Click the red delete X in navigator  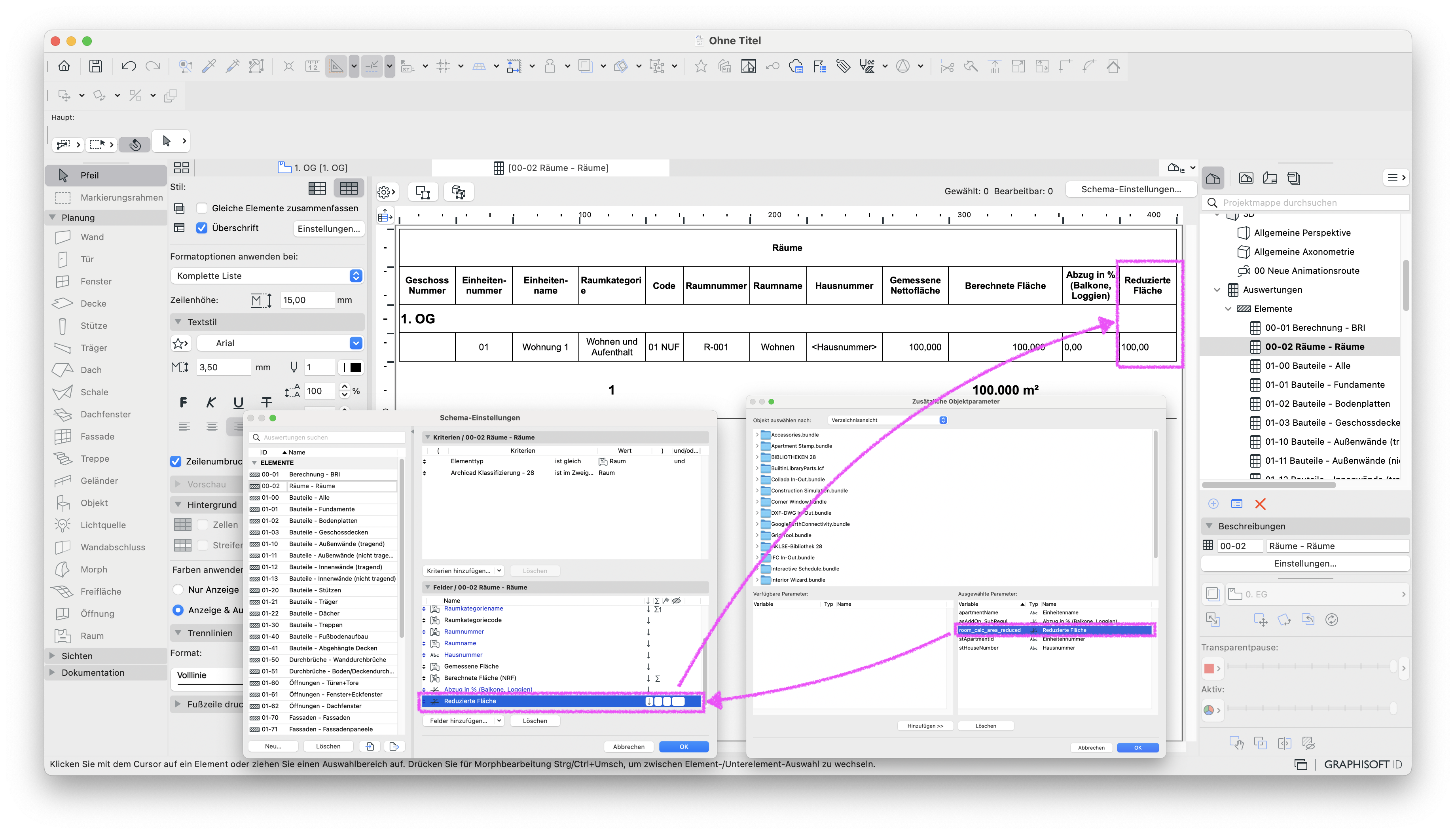coord(1260,504)
